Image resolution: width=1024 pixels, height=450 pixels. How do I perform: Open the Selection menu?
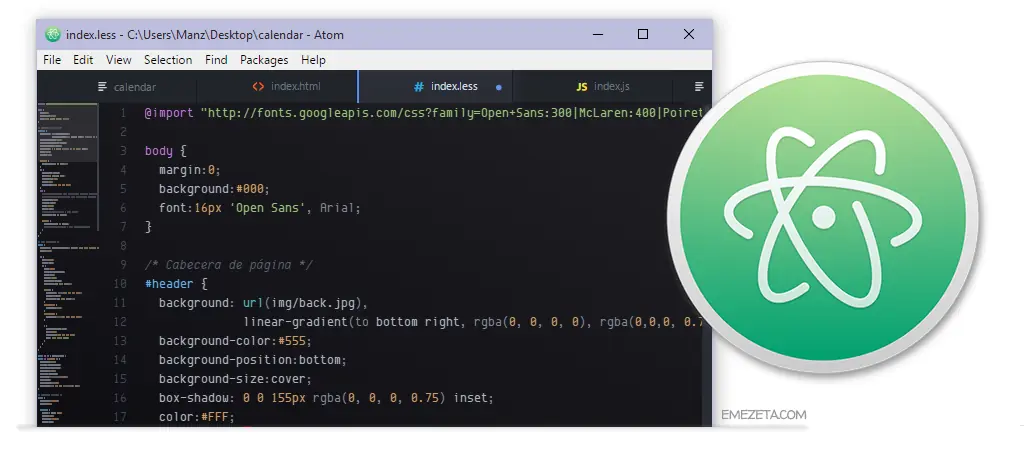click(168, 60)
